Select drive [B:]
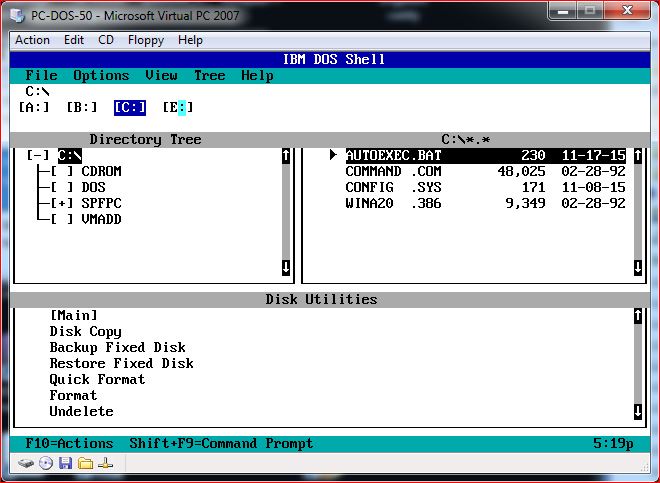 82,107
